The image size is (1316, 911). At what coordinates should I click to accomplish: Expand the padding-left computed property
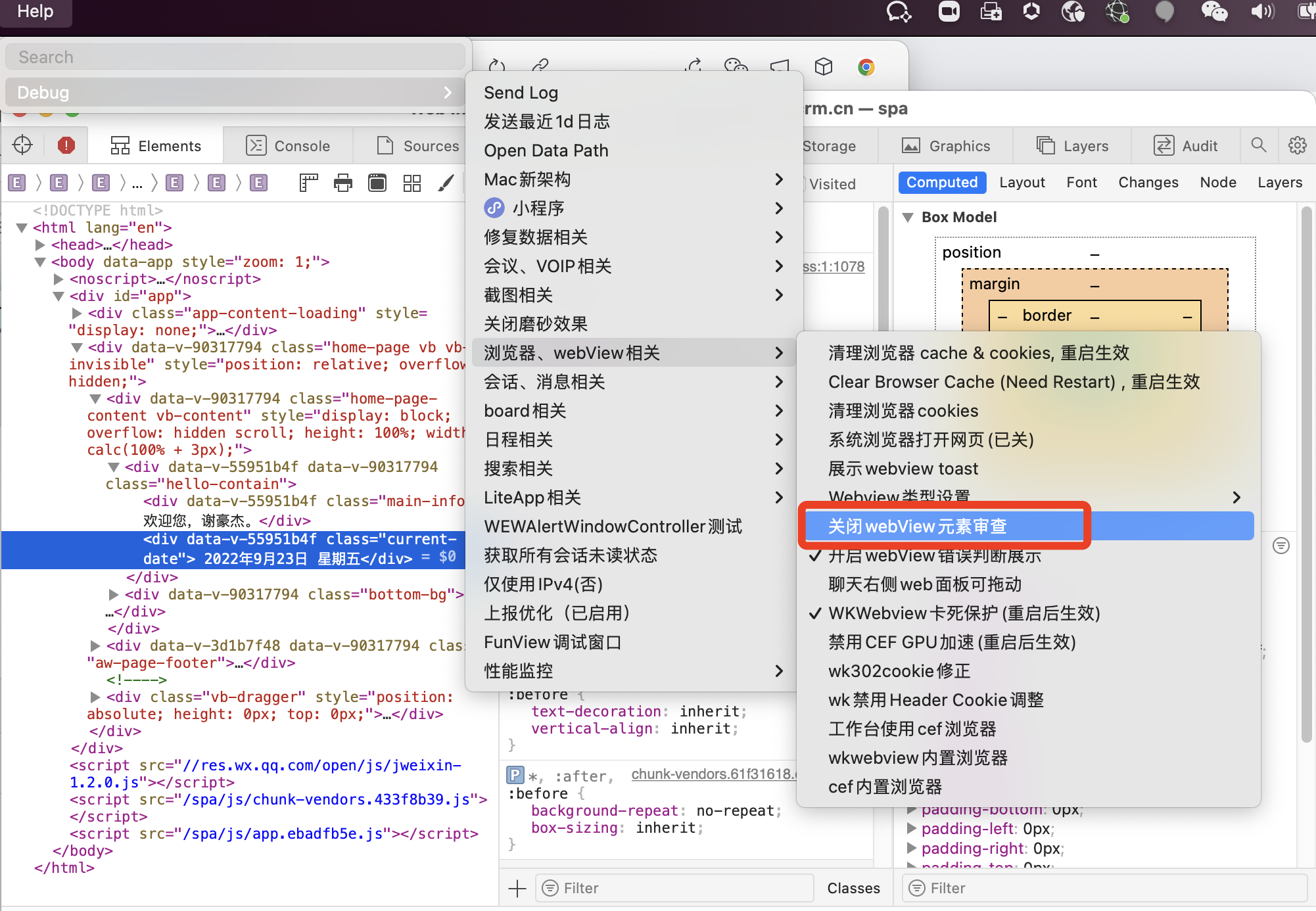912,828
